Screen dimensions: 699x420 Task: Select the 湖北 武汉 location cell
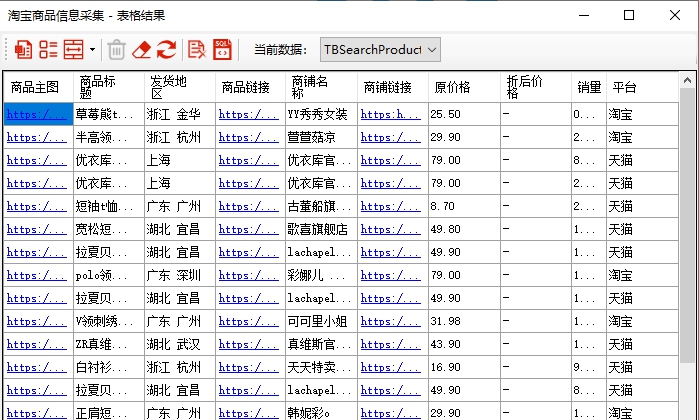pos(180,344)
